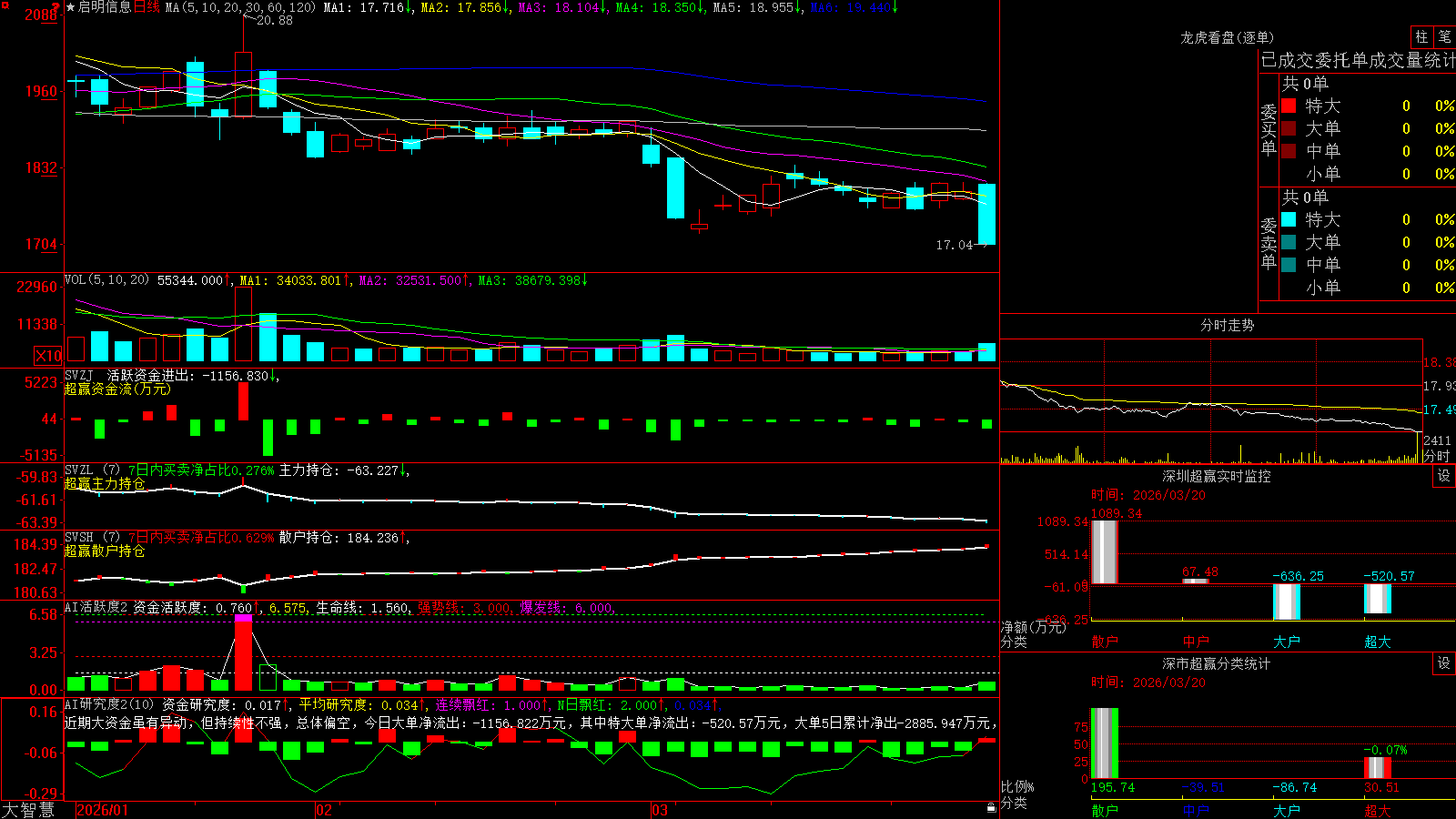
Task: Open 设 settings for 深市超赢分类统计
Action: click(1444, 663)
